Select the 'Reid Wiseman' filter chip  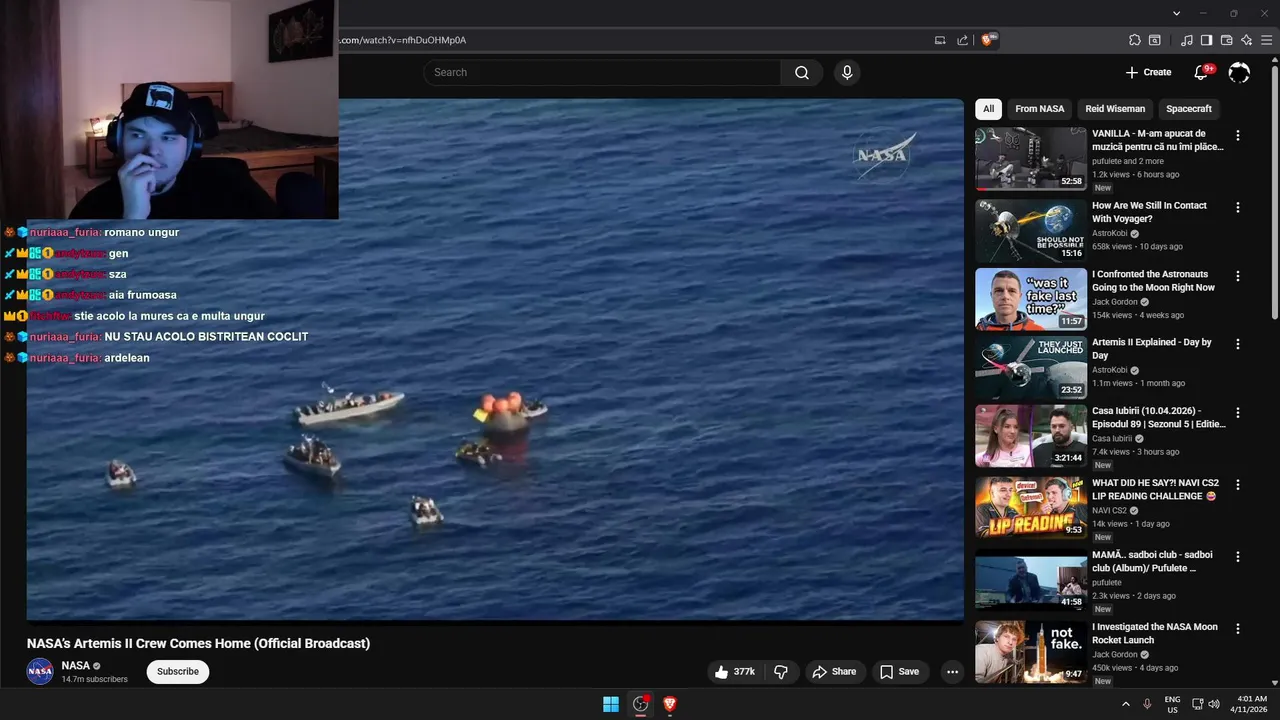click(1115, 109)
